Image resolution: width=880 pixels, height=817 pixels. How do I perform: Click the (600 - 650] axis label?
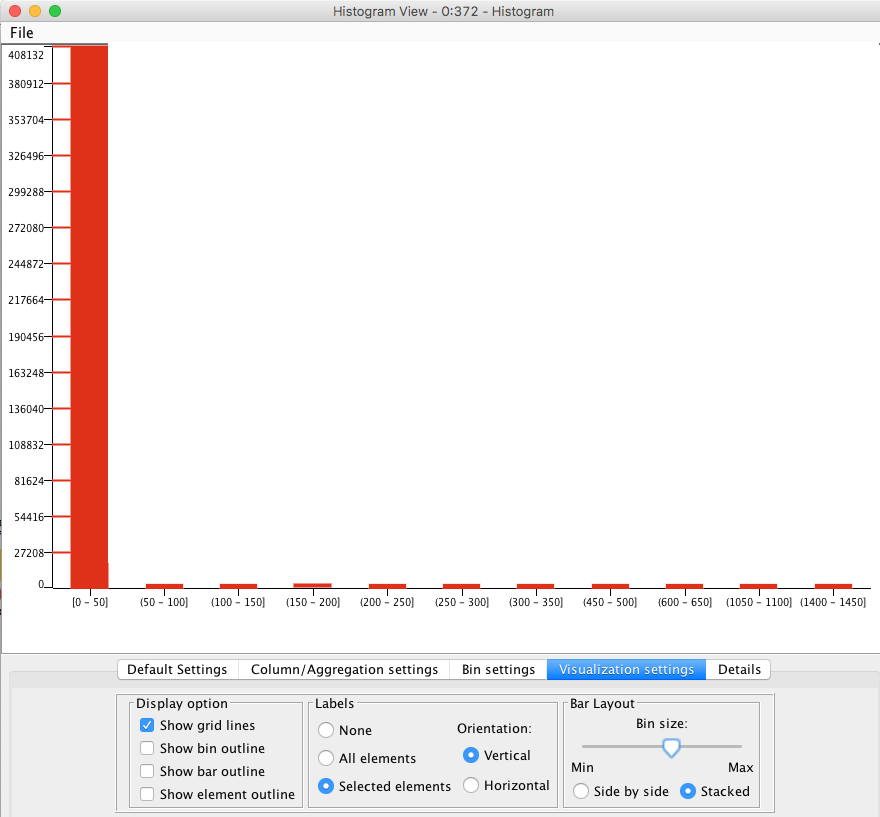pyautogui.click(x=685, y=602)
